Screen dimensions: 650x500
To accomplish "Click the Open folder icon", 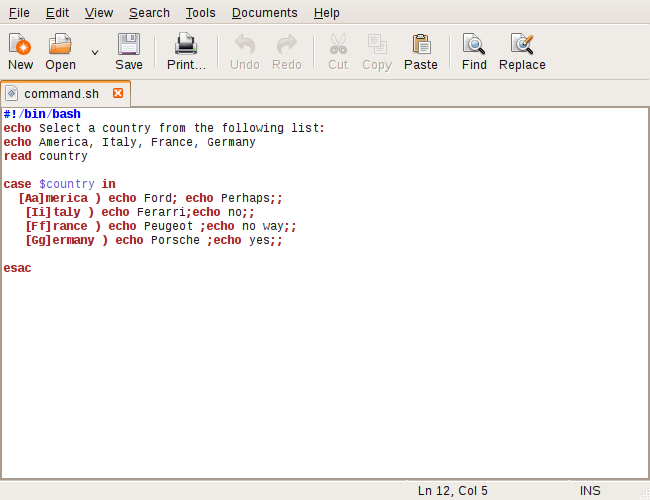I will pyautogui.click(x=60, y=44).
